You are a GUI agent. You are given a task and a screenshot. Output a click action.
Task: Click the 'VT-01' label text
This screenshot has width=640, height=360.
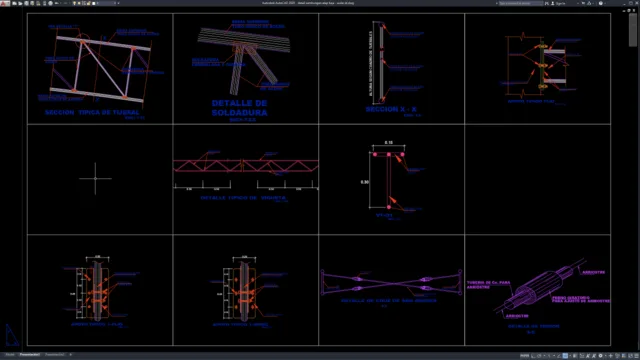click(x=384, y=215)
